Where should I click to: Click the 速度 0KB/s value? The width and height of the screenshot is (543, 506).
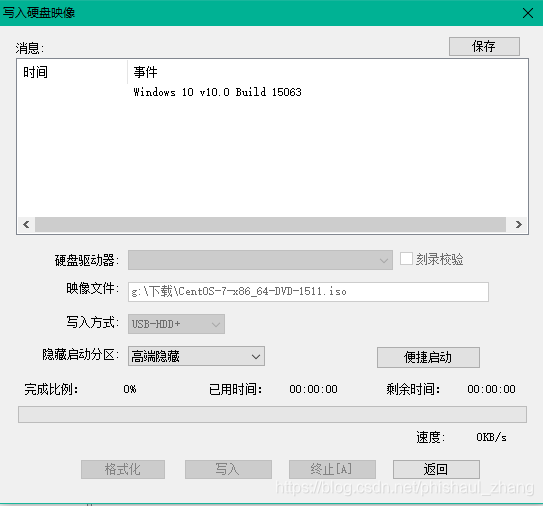point(491,437)
